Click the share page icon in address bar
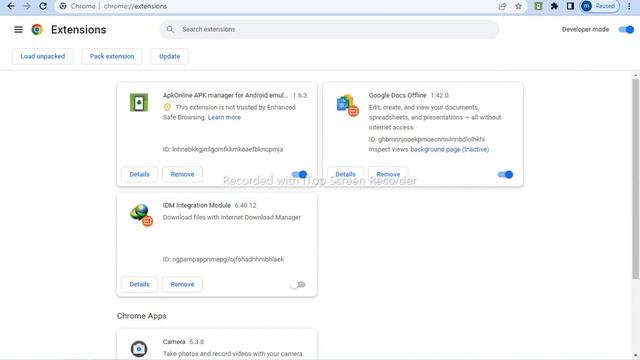Image resolution: width=640 pixels, height=360 pixels. (502, 6)
